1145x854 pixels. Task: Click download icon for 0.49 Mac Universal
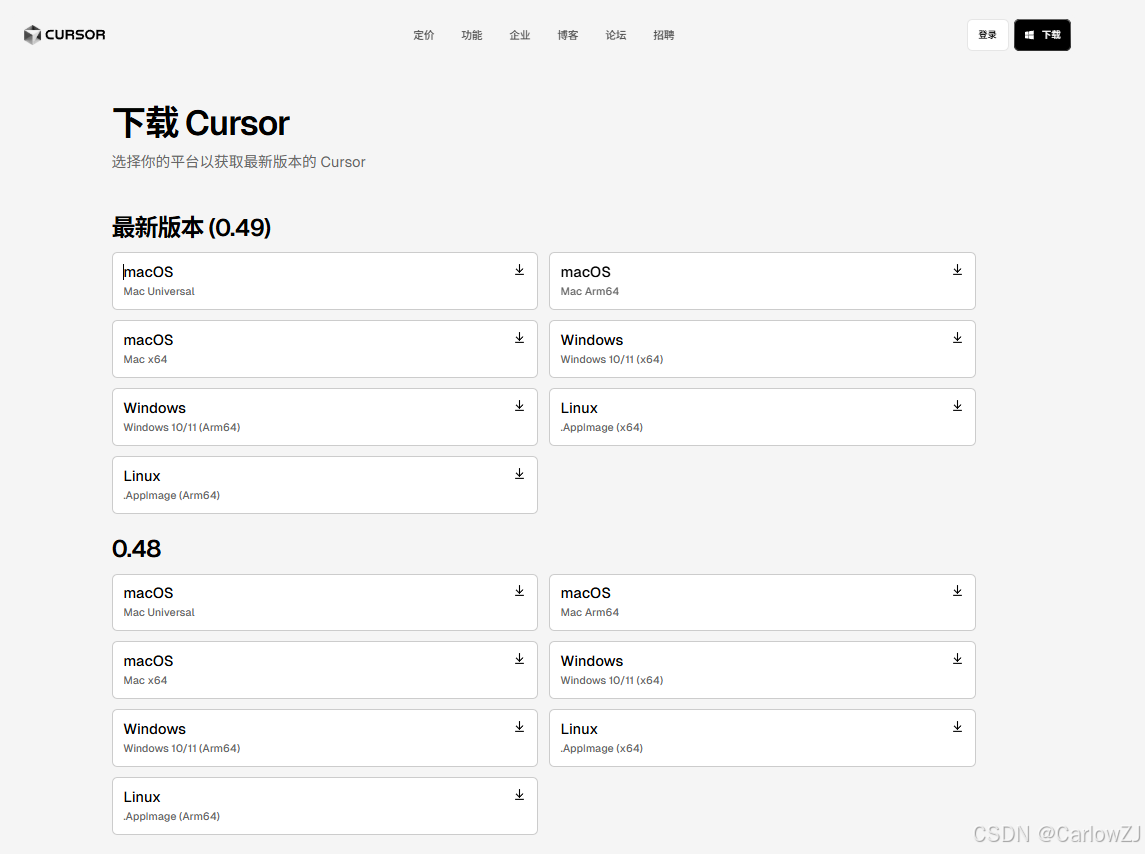point(519,270)
